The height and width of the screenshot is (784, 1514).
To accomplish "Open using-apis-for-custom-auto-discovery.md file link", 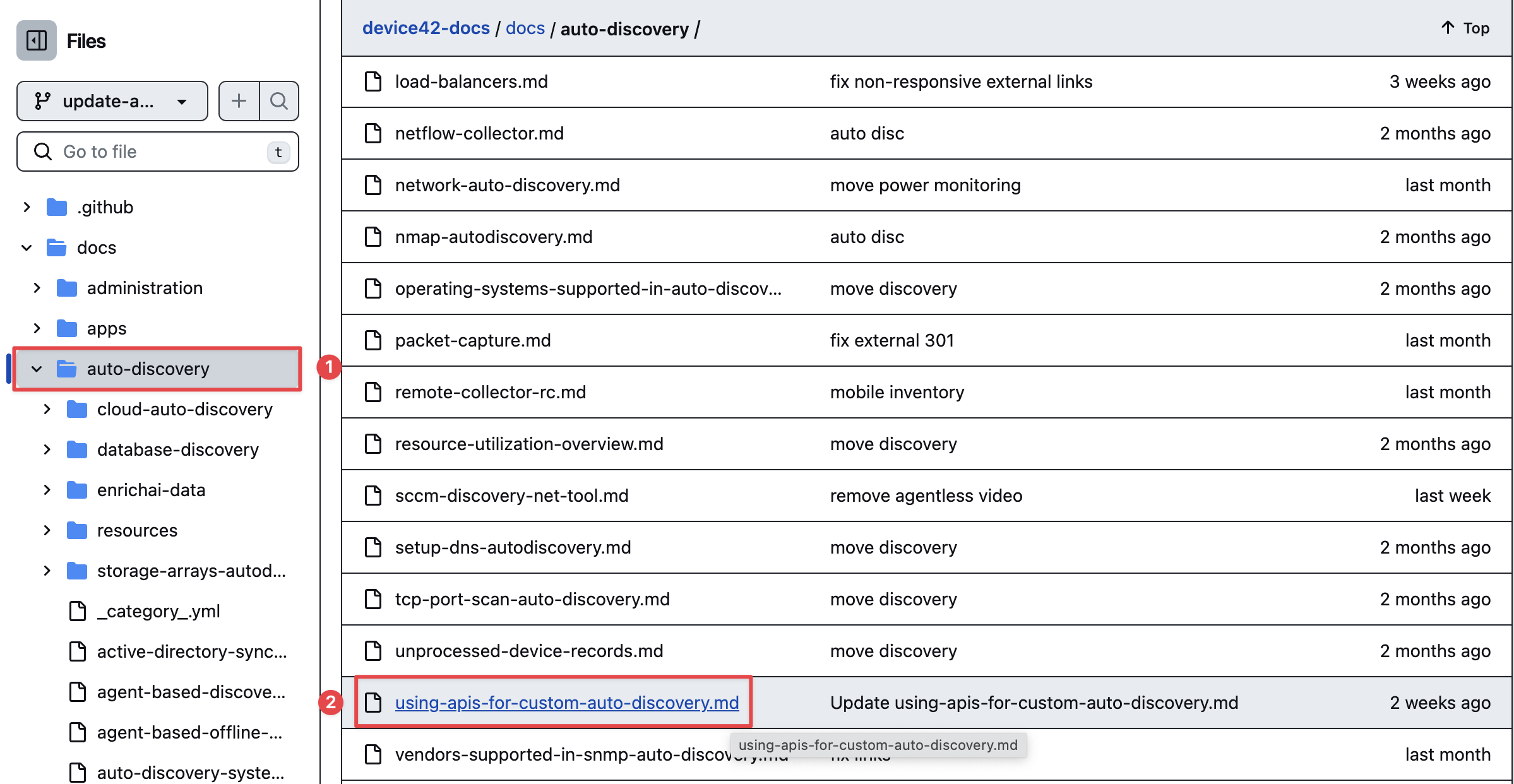I will (566, 703).
